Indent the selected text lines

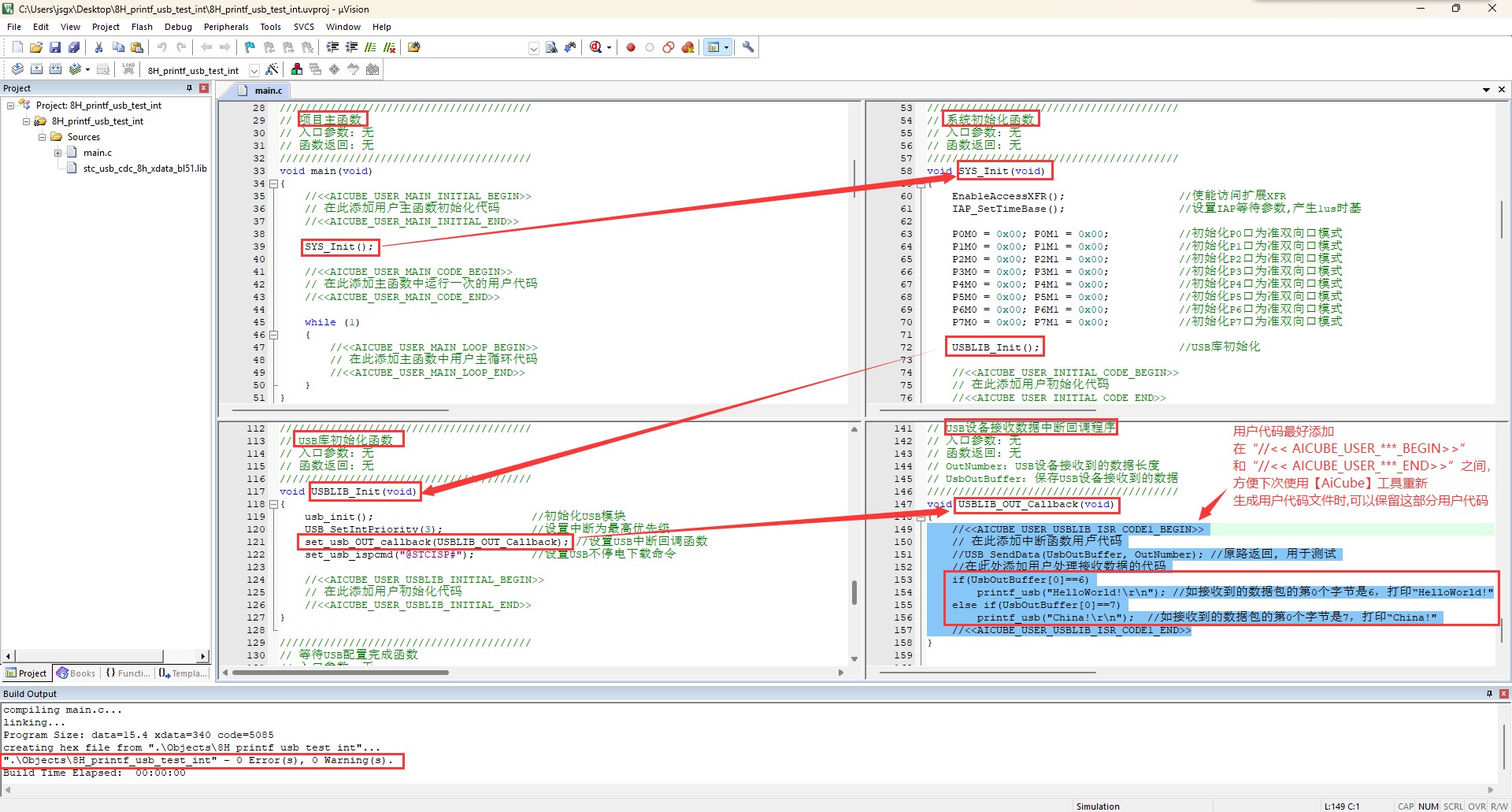click(333, 47)
